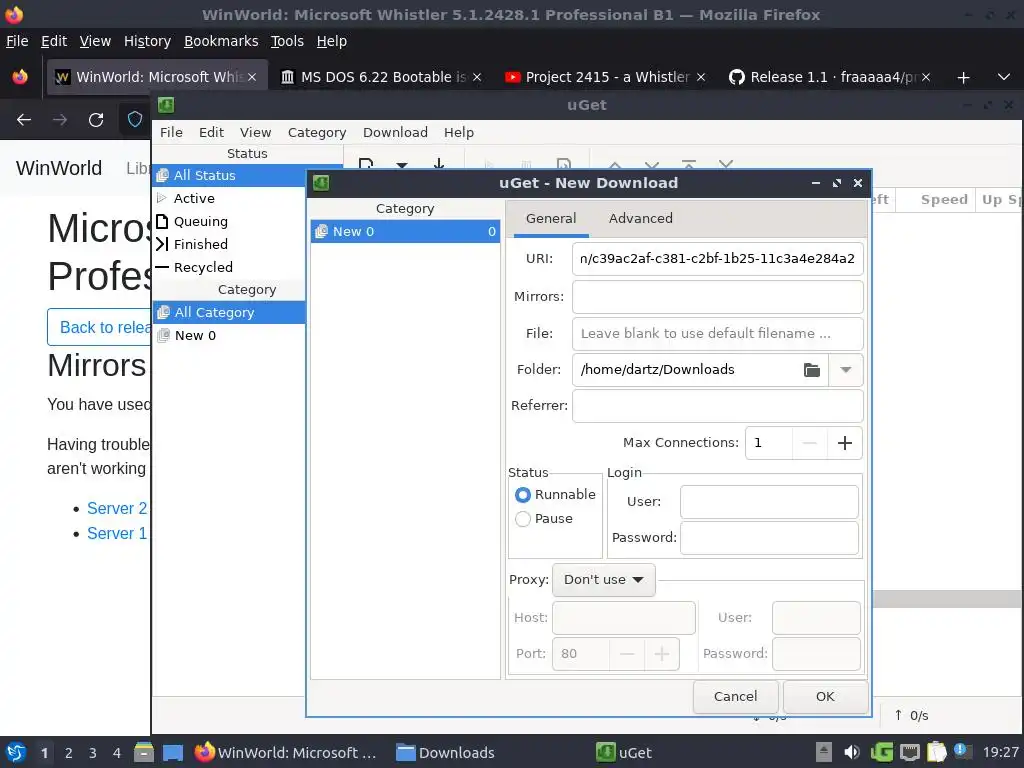The height and width of the screenshot is (768, 1024).
Task: Select Finished status in uGet sidebar
Action: pos(229,244)
